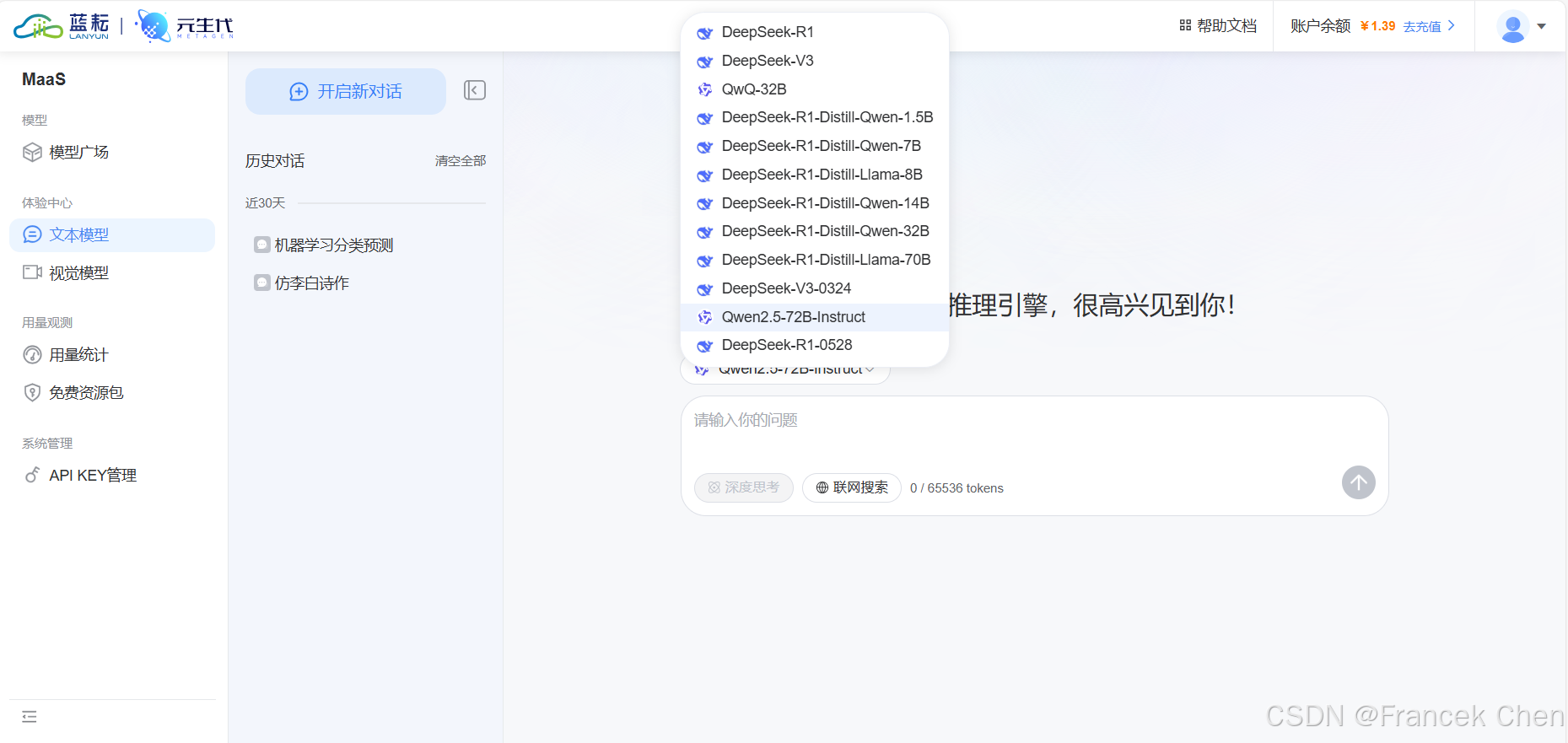Click the user avatar icon

coord(1513,26)
